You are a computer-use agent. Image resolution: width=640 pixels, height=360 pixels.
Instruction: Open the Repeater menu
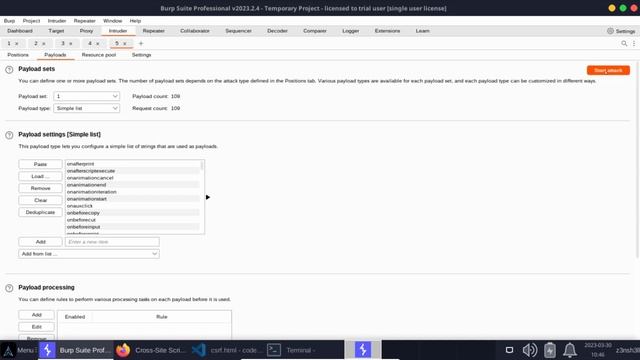point(84,21)
